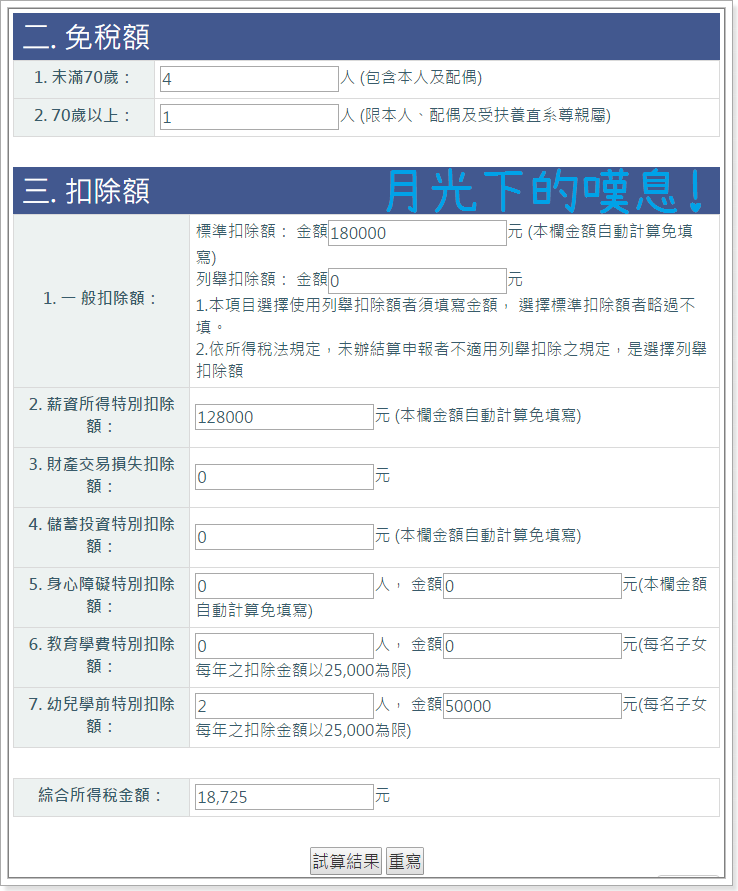Click the 幼兒學前 amount field showing 50000

pyautogui.click(x=532, y=706)
